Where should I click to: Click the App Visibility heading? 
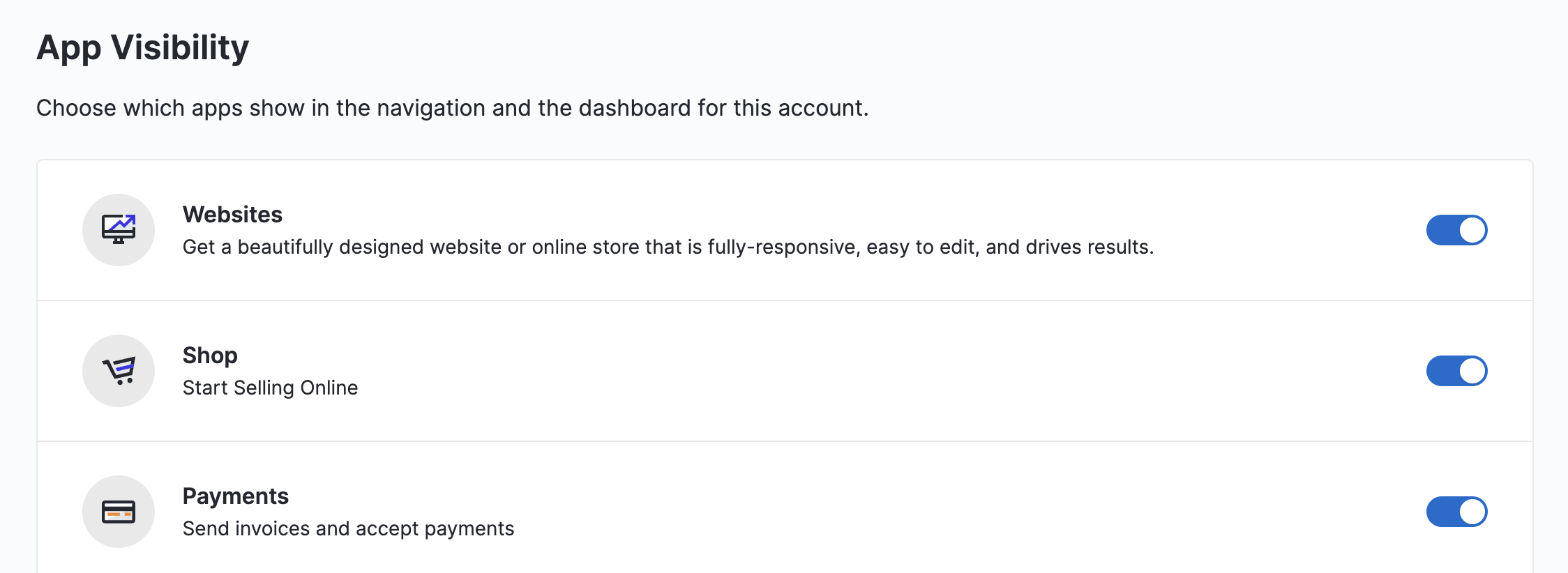pos(142,47)
